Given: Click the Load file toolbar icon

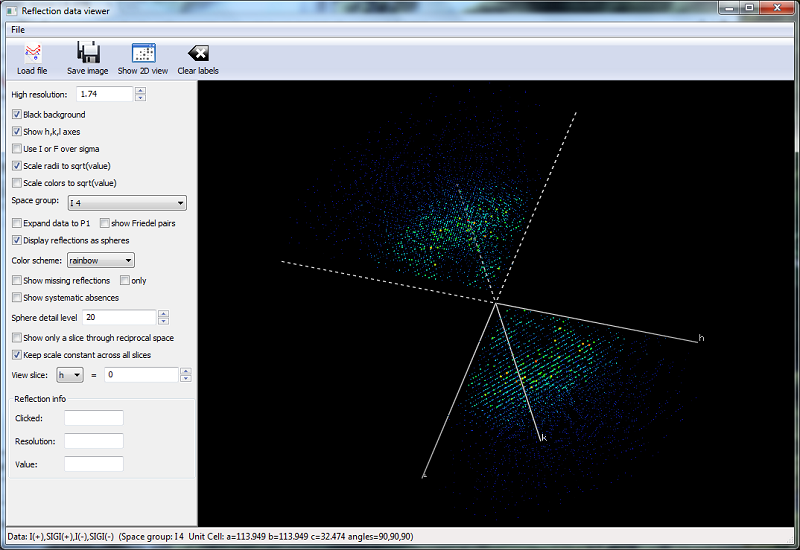Looking at the screenshot, I should (32, 54).
